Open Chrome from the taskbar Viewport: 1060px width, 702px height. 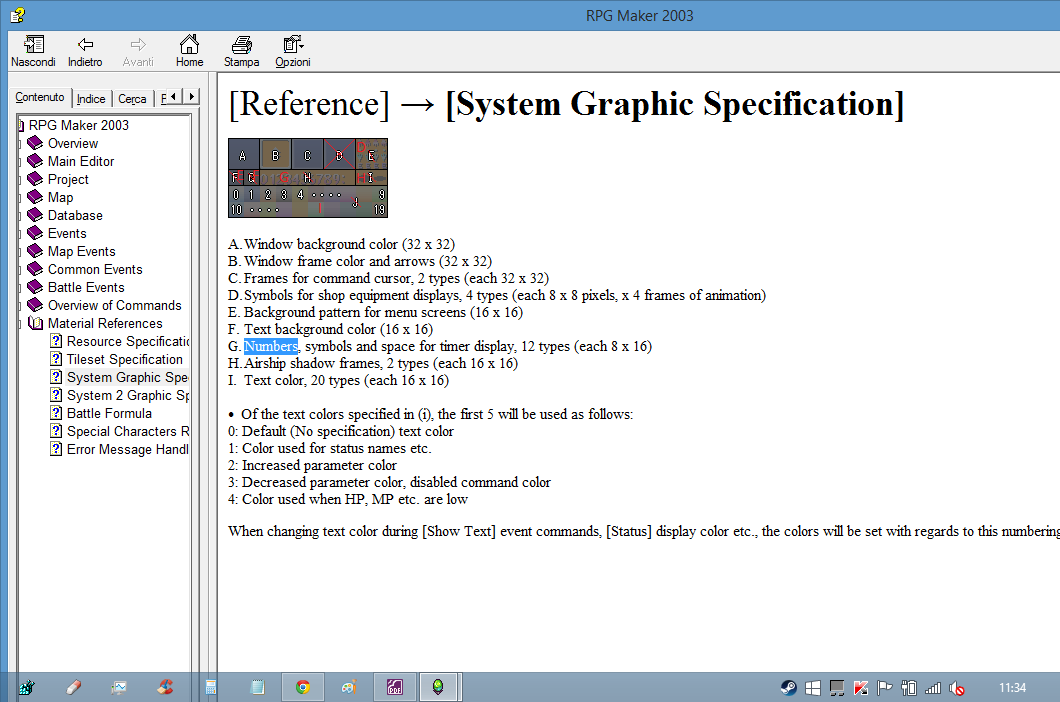[x=303, y=687]
